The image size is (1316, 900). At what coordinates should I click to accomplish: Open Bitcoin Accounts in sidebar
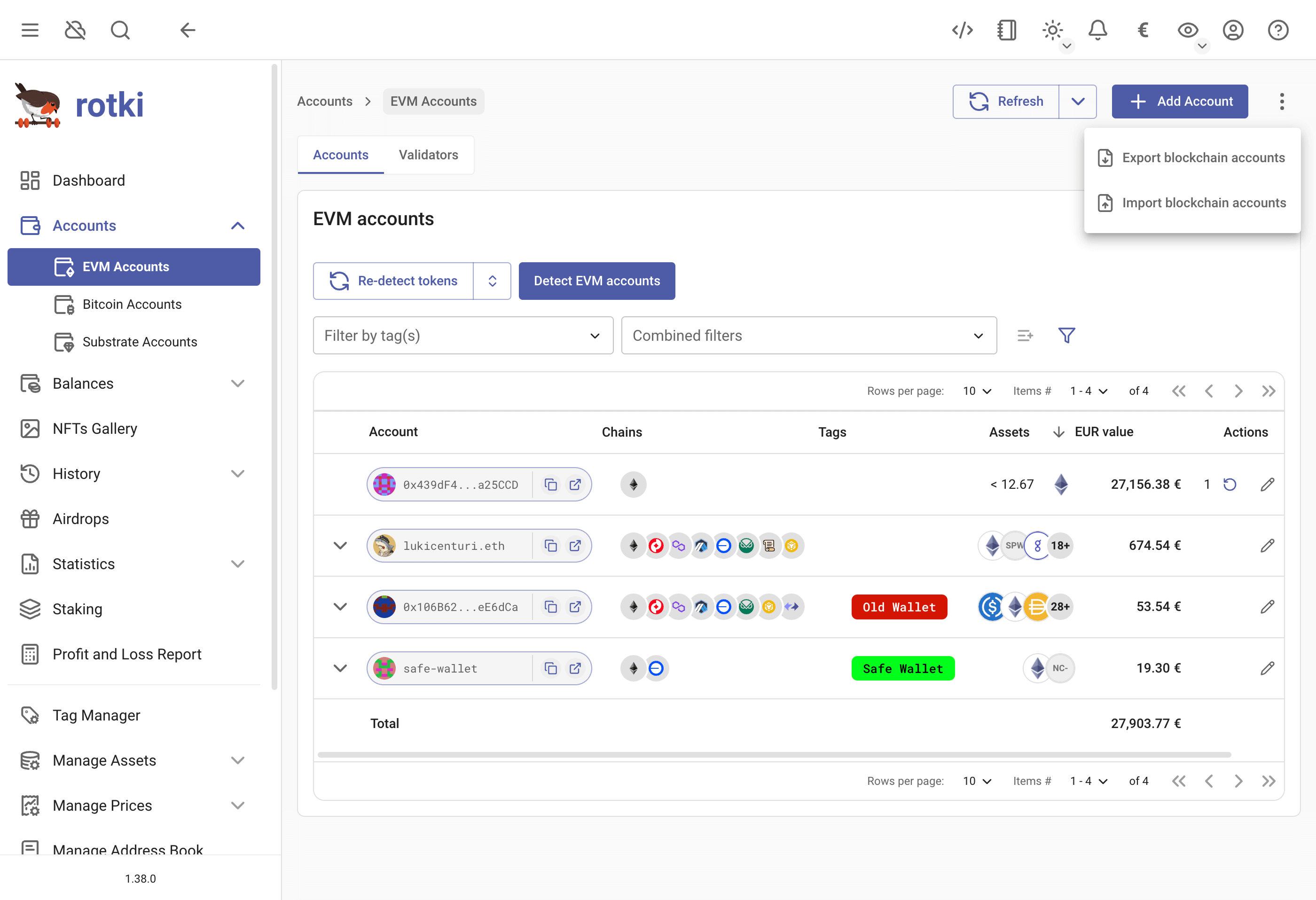coord(133,304)
